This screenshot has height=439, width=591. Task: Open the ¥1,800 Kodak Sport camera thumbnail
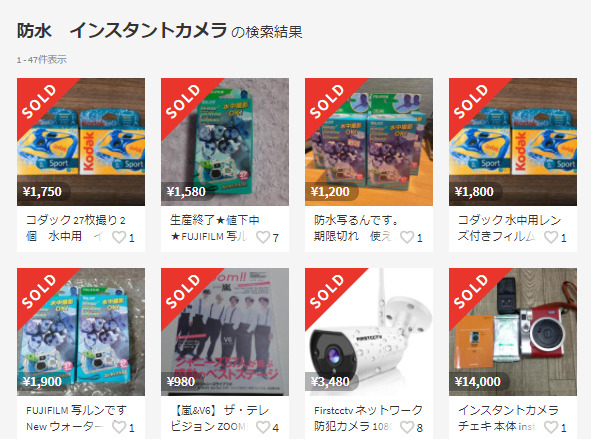(513, 142)
